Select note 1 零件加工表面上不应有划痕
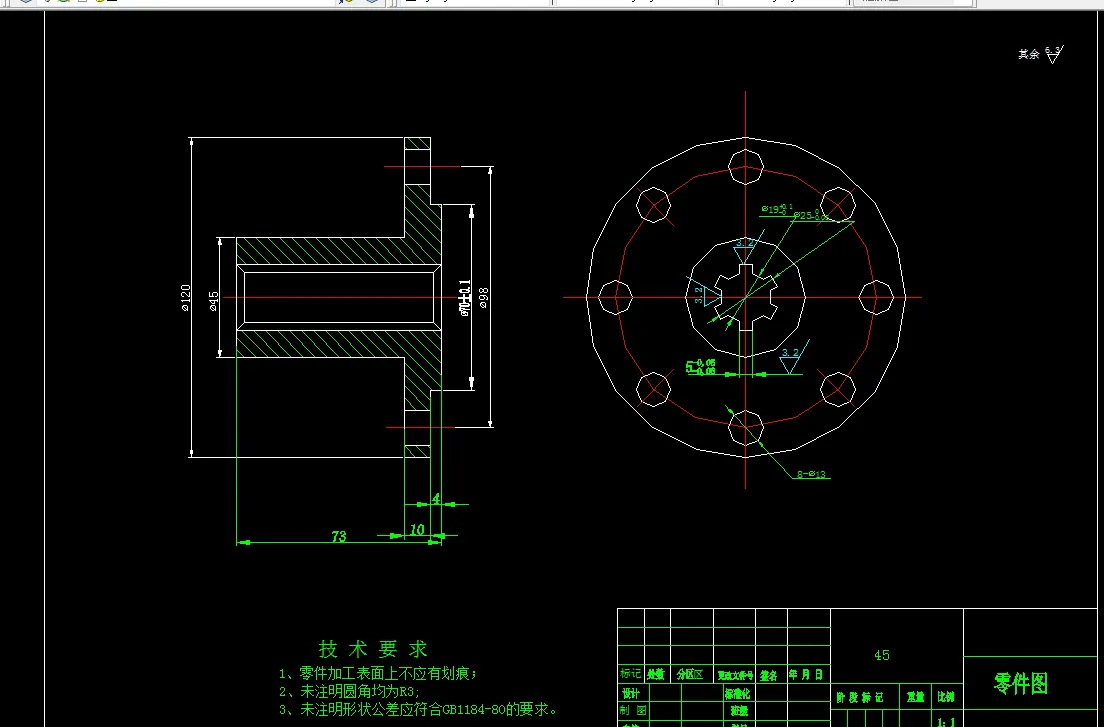1104x727 pixels. tap(378, 674)
